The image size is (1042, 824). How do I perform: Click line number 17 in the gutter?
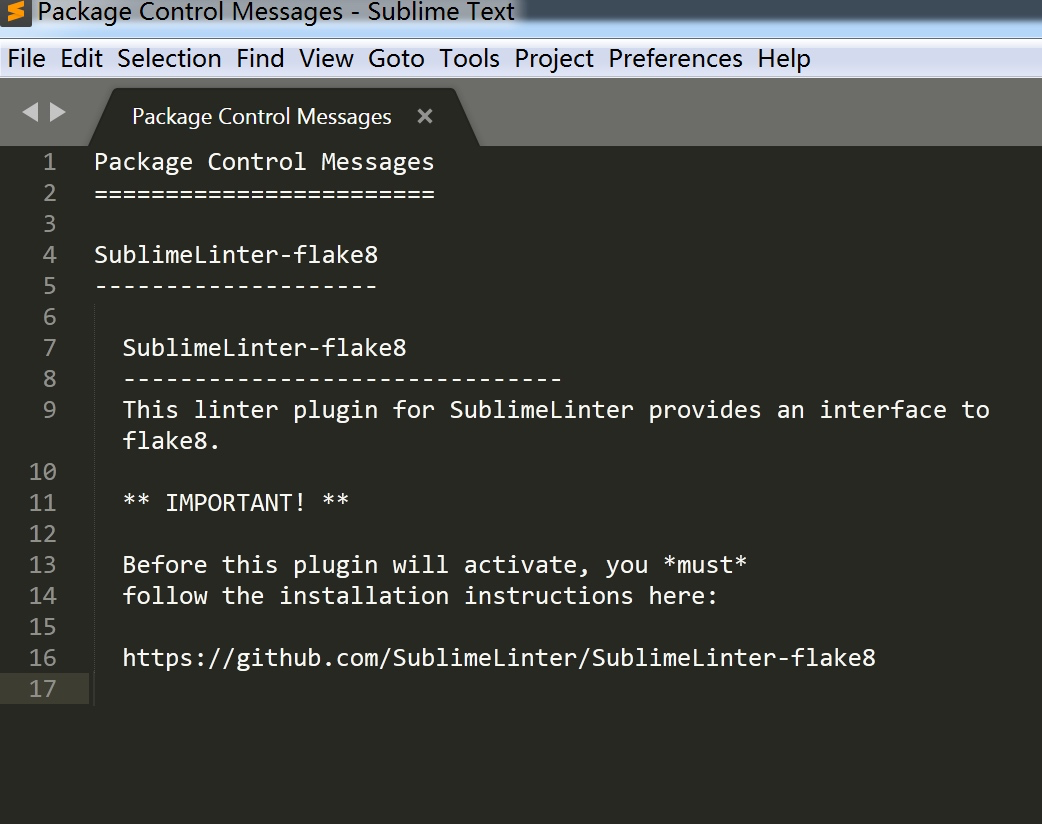coord(43,688)
